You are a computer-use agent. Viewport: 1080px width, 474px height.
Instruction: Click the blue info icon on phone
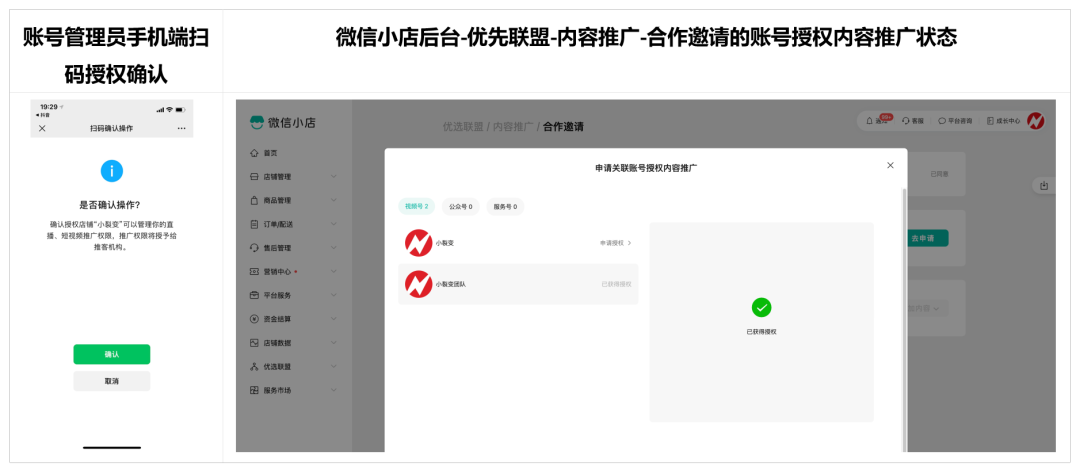pyautogui.click(x=112, y=171)
